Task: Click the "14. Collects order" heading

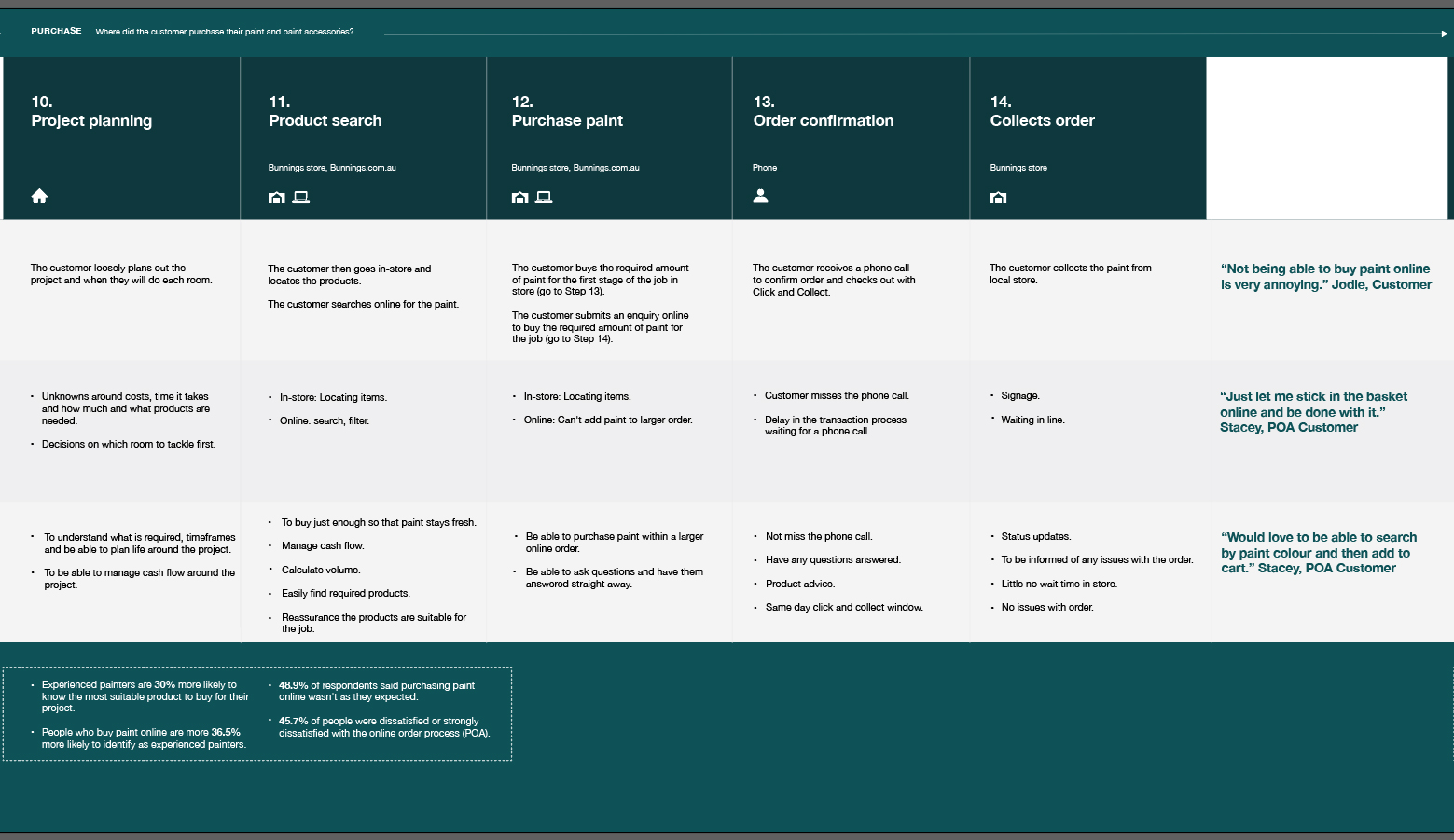Action: pos(1042,111)
